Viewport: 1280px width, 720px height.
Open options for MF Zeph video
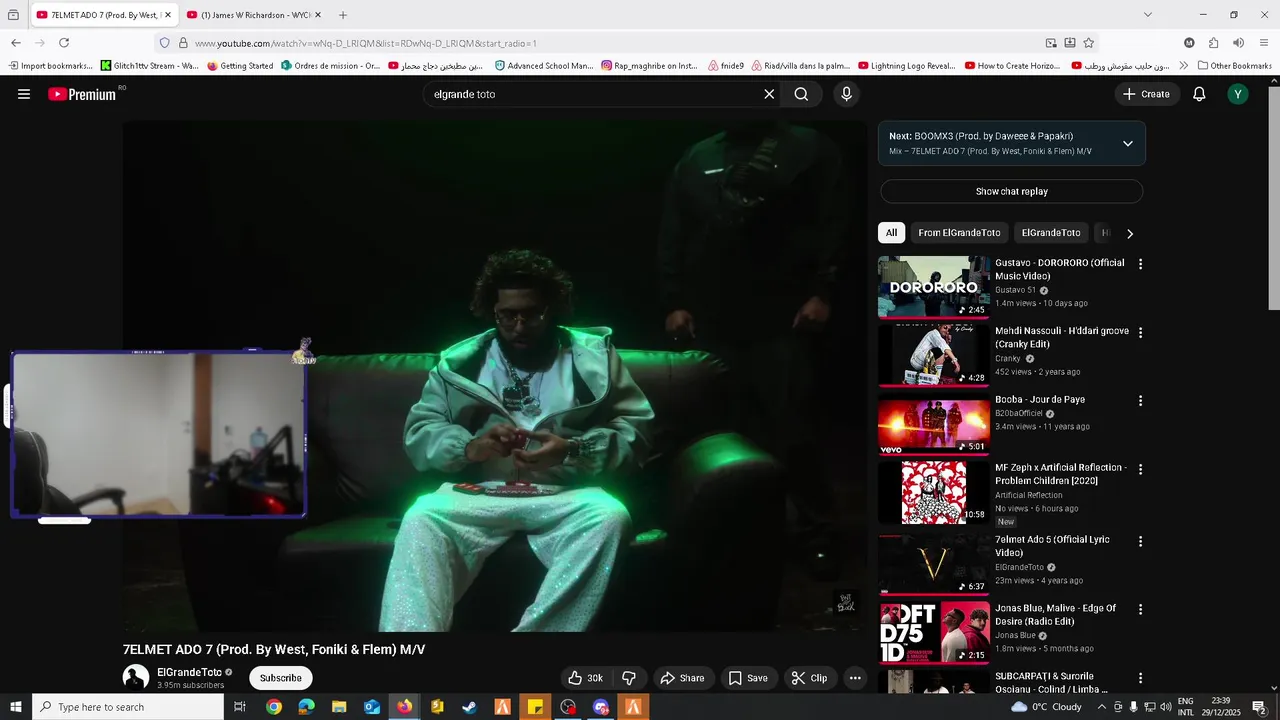1140,469
